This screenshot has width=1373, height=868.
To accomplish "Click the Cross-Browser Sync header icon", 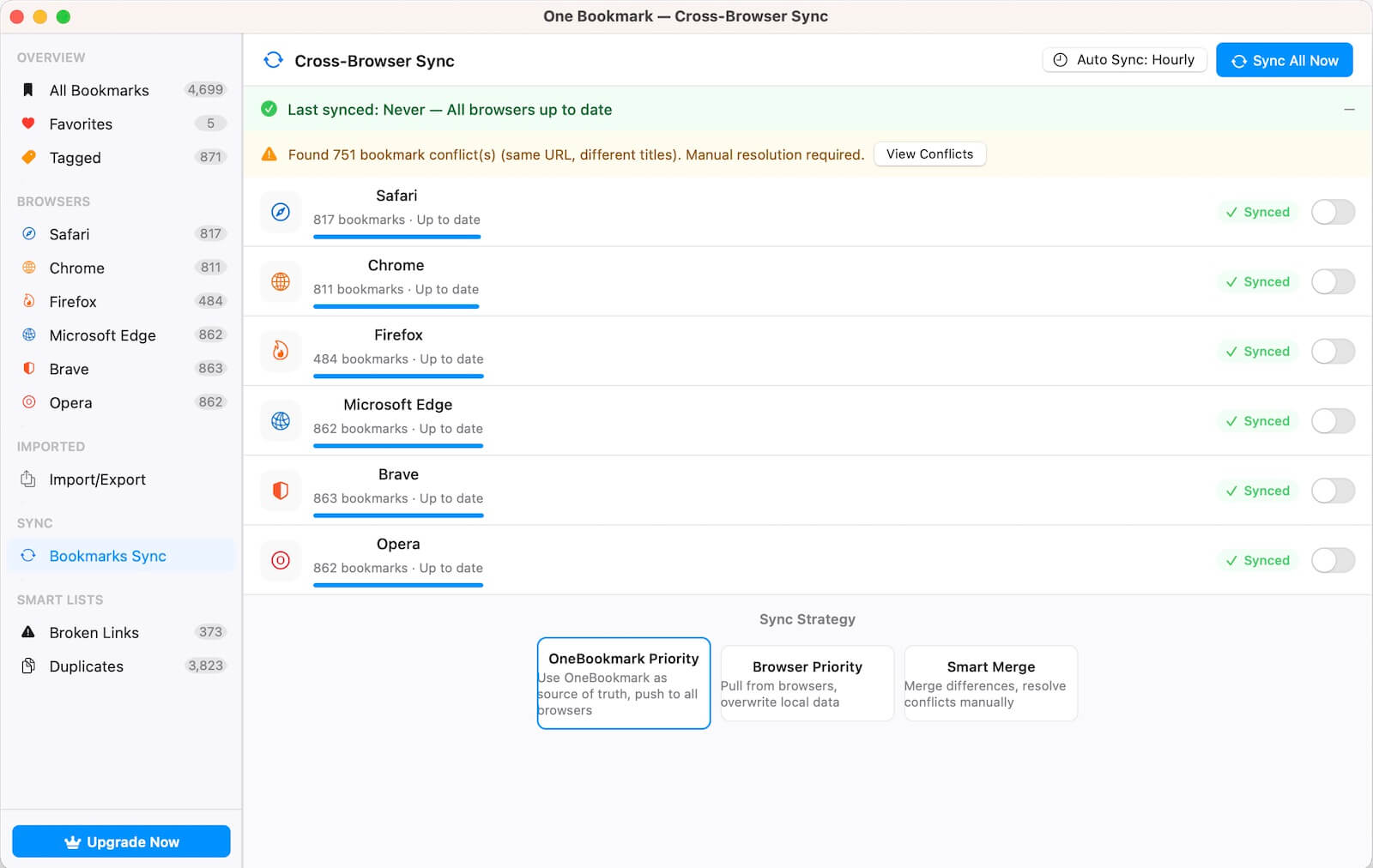I will coord(273,60).
